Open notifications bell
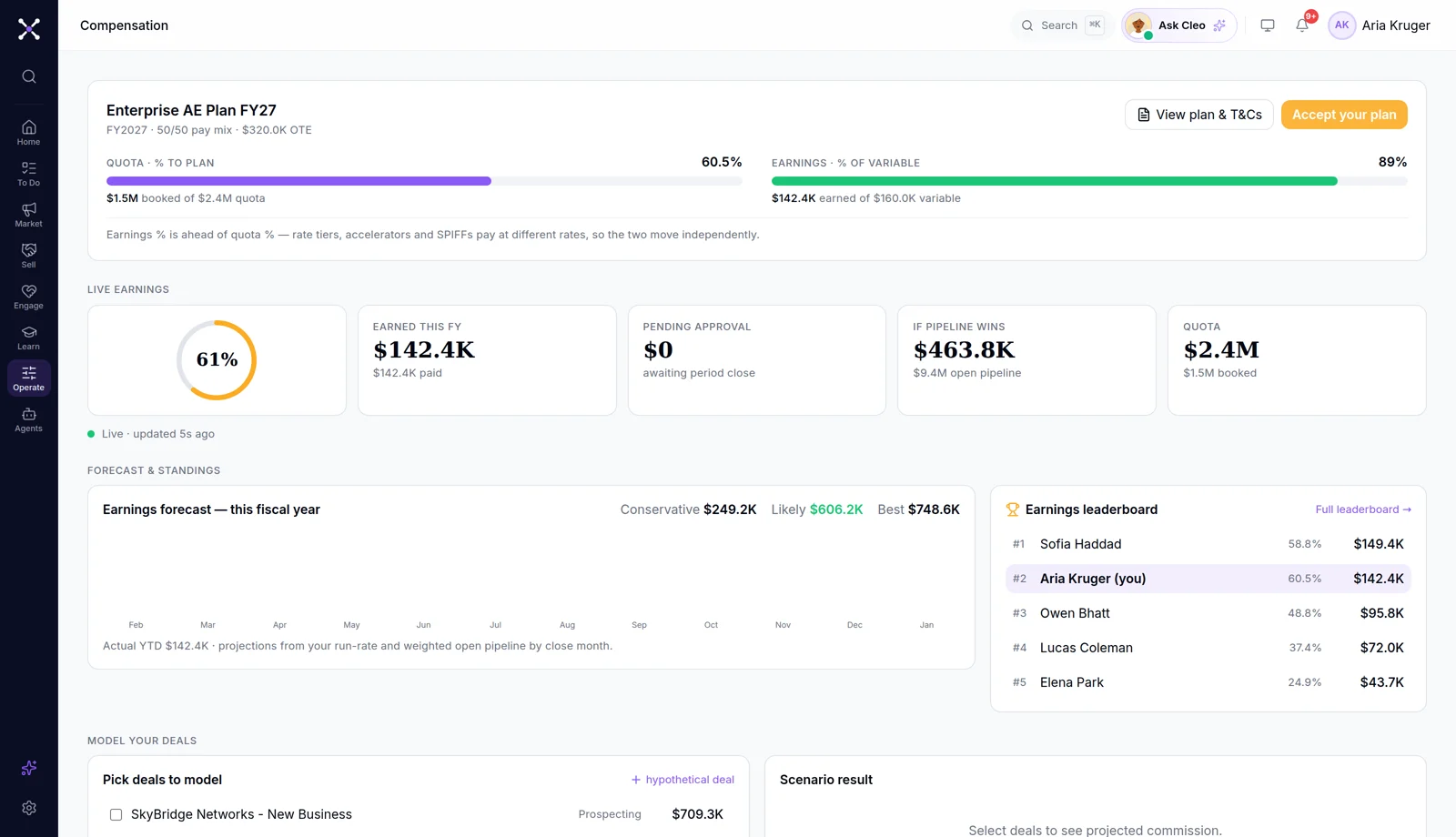This screenshot has width=1456, height=837. (x=1302, y=25)
